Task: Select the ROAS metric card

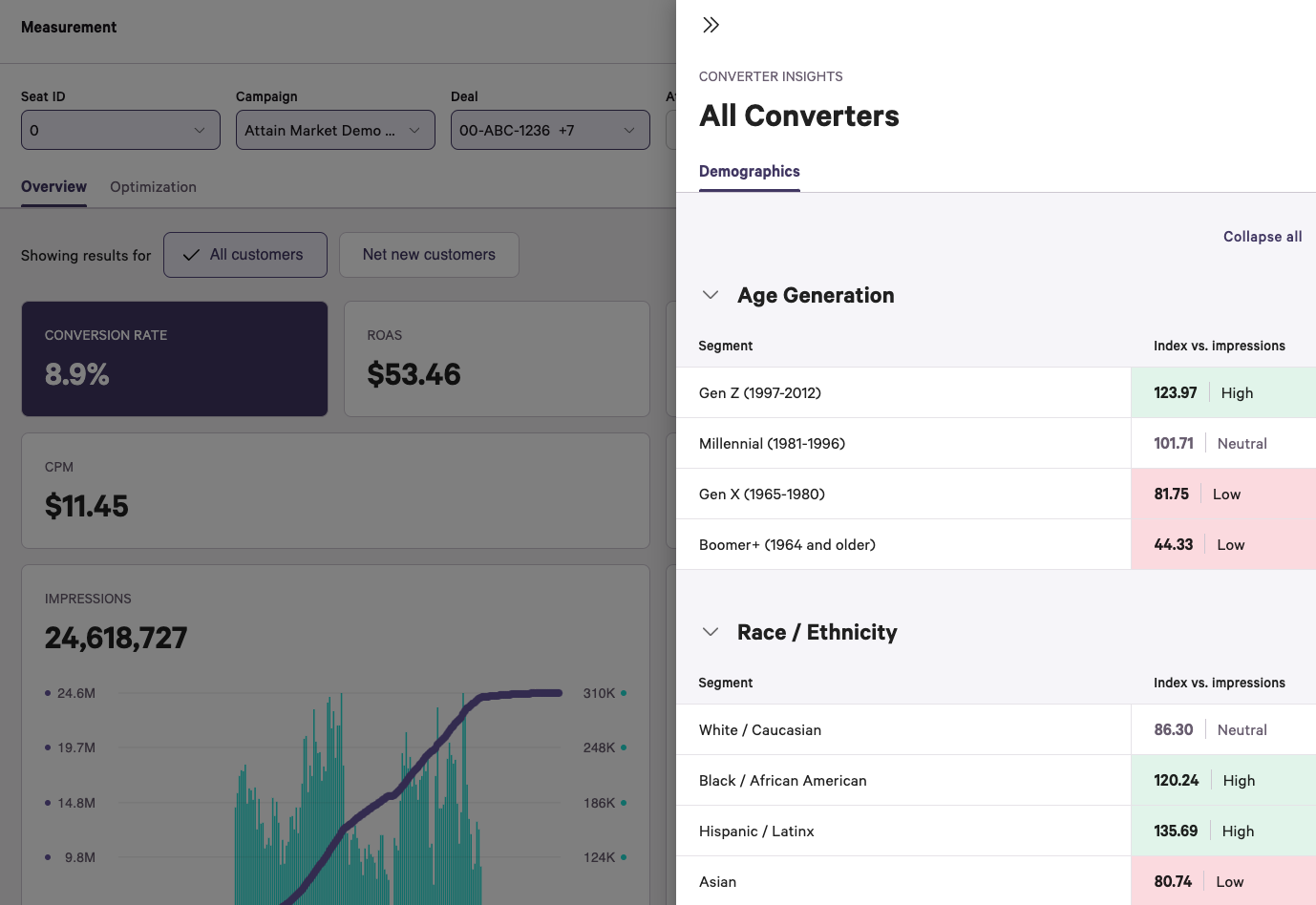Action: click(497, 359)
